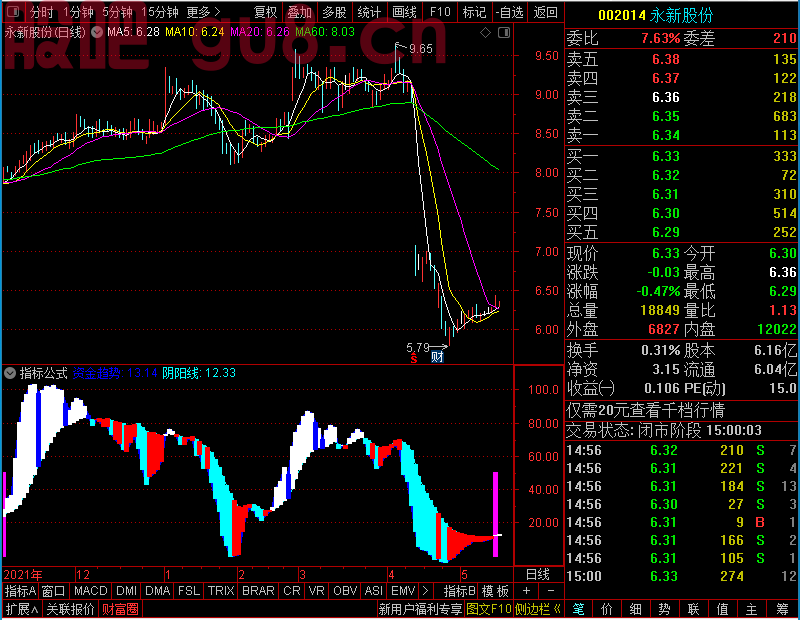The width and height of the screenshot is (800, 620).
Task: Select 笔 tick tab in sidebar
Action: click(x=579, y=609)
